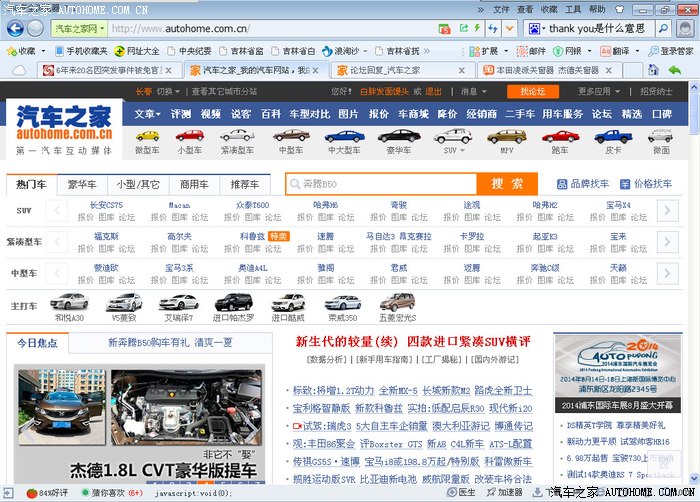Expand the 文章 navigation dropdown

pos(148,114)
